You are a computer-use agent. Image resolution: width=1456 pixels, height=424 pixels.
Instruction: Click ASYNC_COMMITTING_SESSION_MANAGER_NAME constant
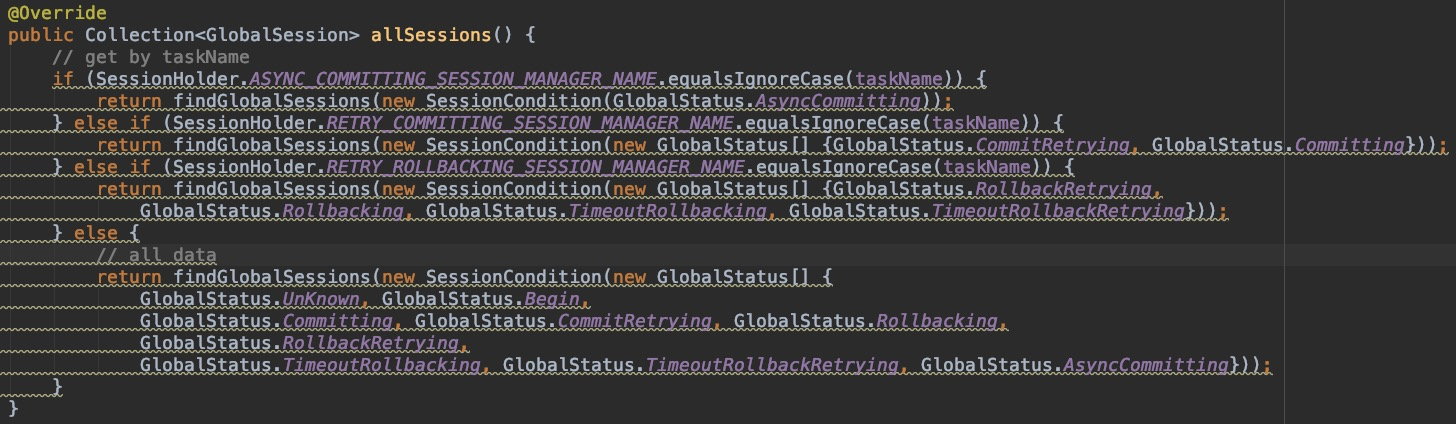coord(453,78)
